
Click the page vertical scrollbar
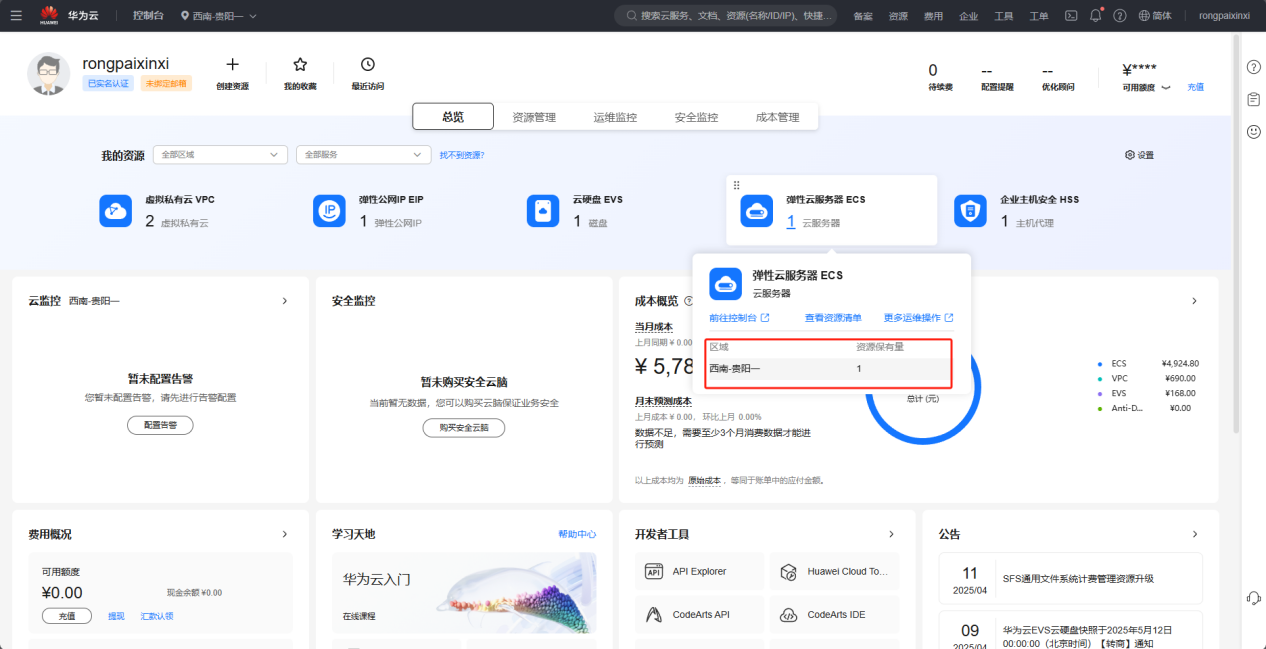coord(1238,235)
